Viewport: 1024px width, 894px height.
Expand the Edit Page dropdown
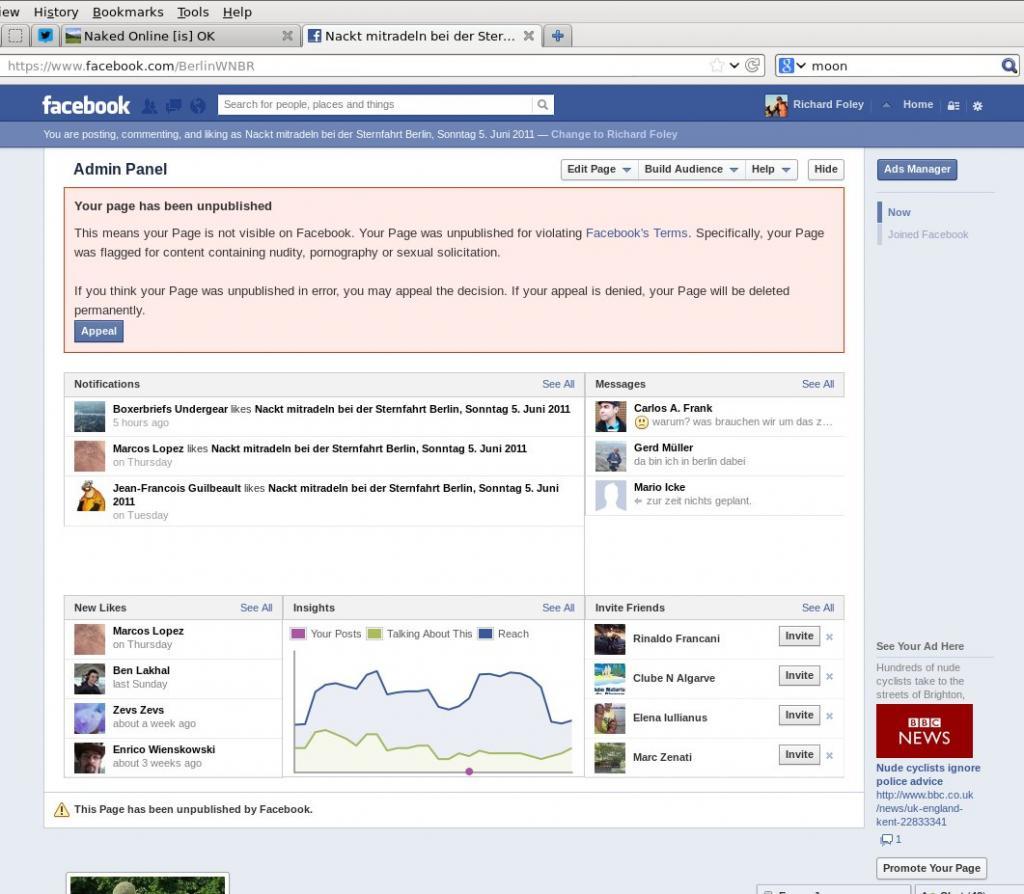point(599,169)
